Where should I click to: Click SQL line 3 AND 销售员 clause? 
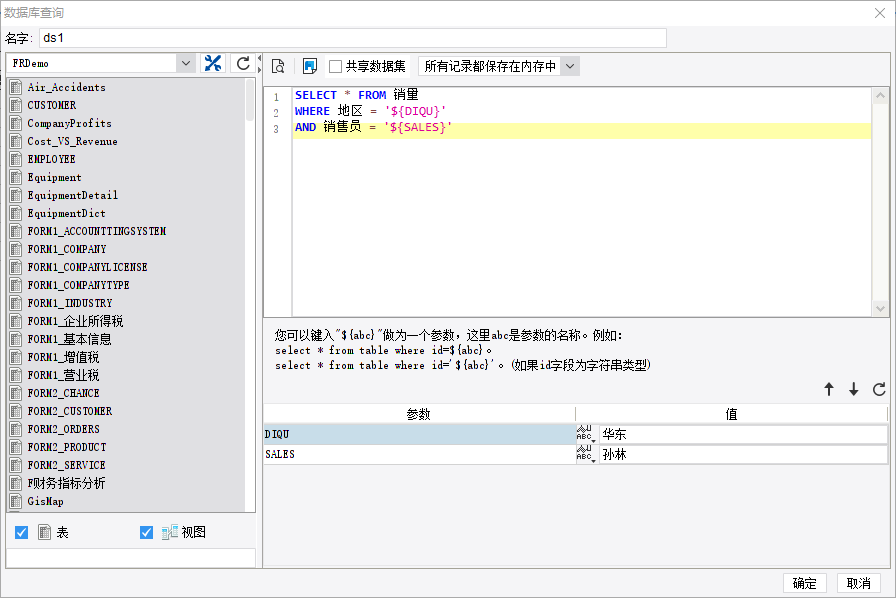tap(373, 127)
